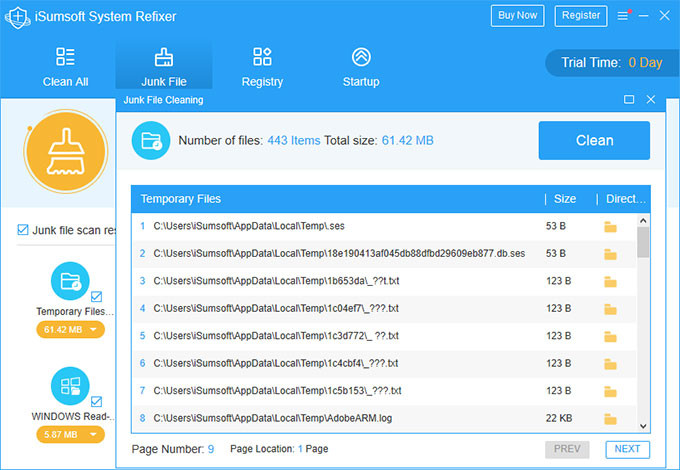
Task: Select the AdobeARM.log file path
Action: click(272, 418)
